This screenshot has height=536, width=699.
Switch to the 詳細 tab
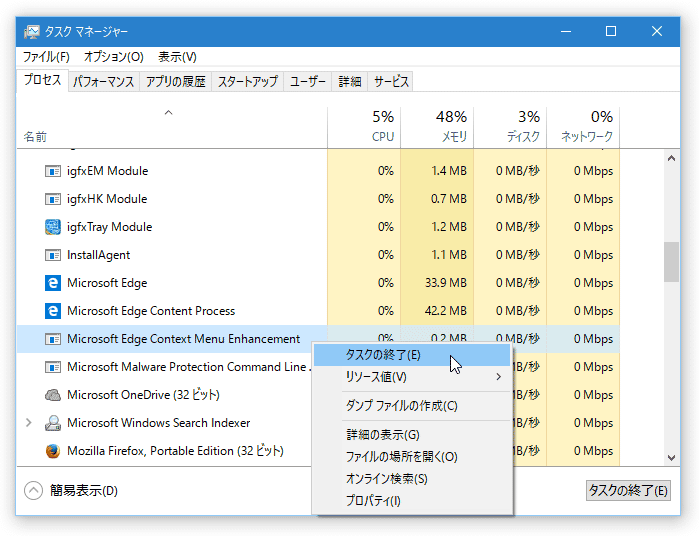pyautogui.click(x=350, y=82)
